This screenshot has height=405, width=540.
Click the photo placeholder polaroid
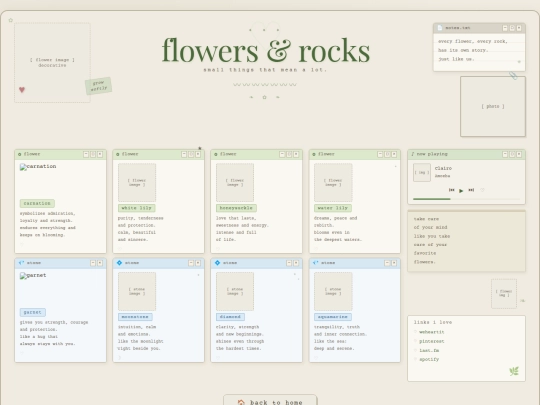point(493,106)
